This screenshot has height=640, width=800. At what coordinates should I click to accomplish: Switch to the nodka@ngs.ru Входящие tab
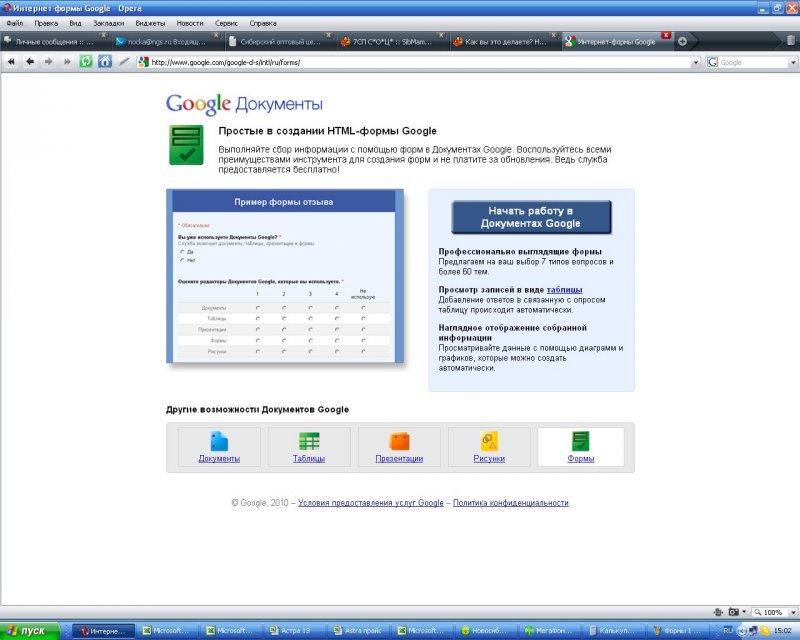167,42
